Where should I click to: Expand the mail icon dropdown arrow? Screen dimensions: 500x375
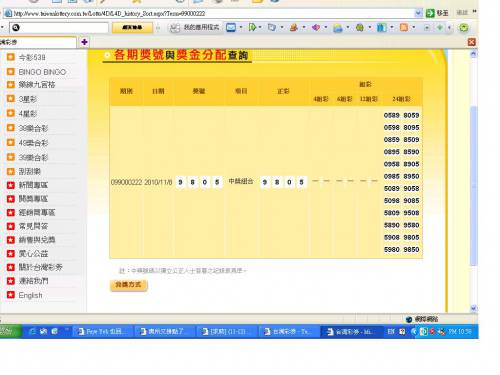241,27
